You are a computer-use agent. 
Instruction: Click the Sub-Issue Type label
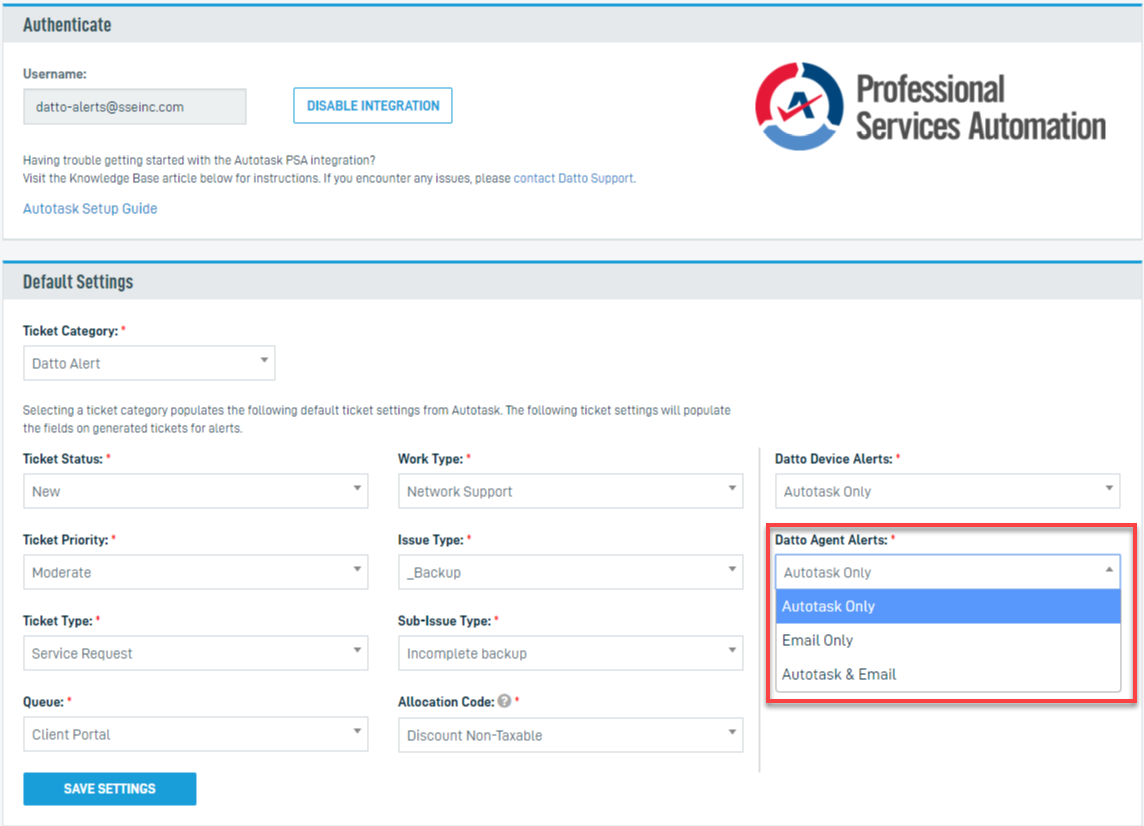(x=444, y=621)
